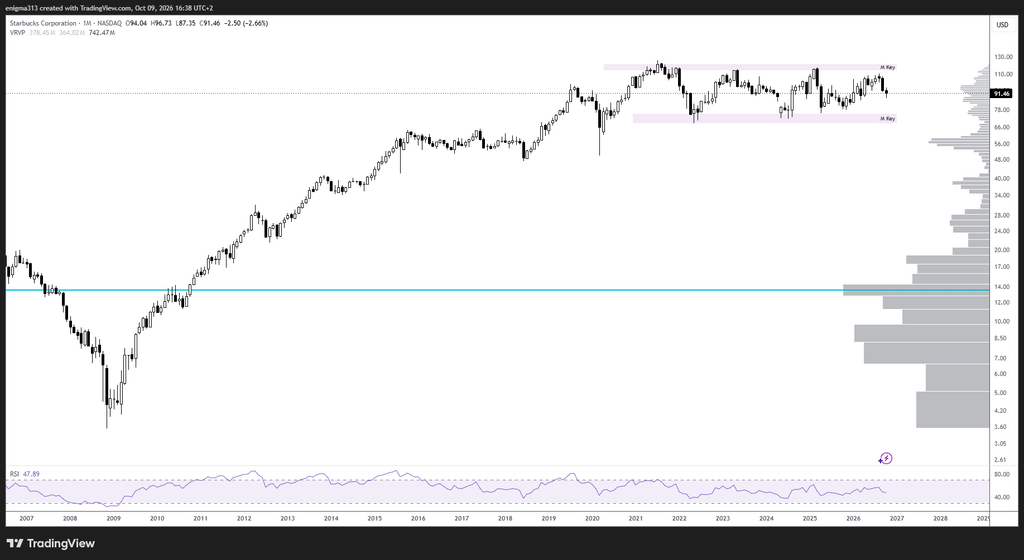Click the 2026 year label on time axis
Image resolution: width=1024 pixels, height=560 pixels.
pos(854,519)
